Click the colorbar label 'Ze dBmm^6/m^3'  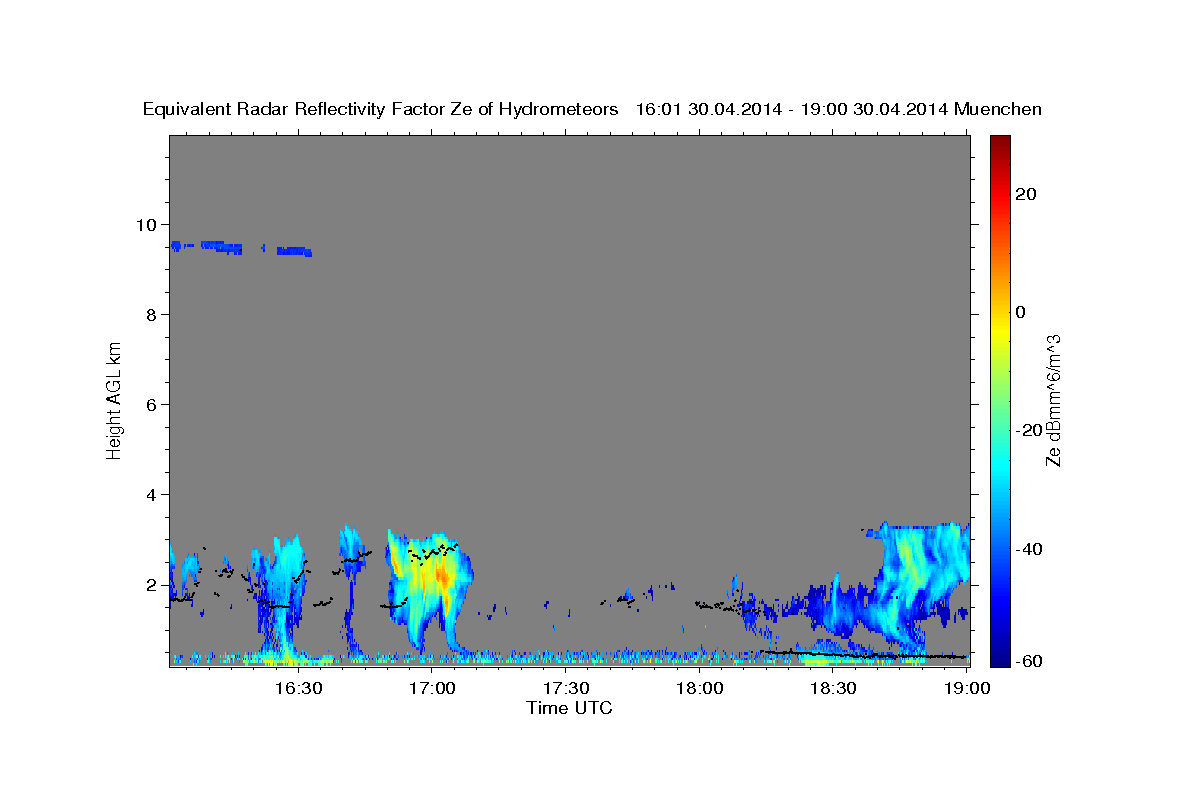coord(1053,400)
